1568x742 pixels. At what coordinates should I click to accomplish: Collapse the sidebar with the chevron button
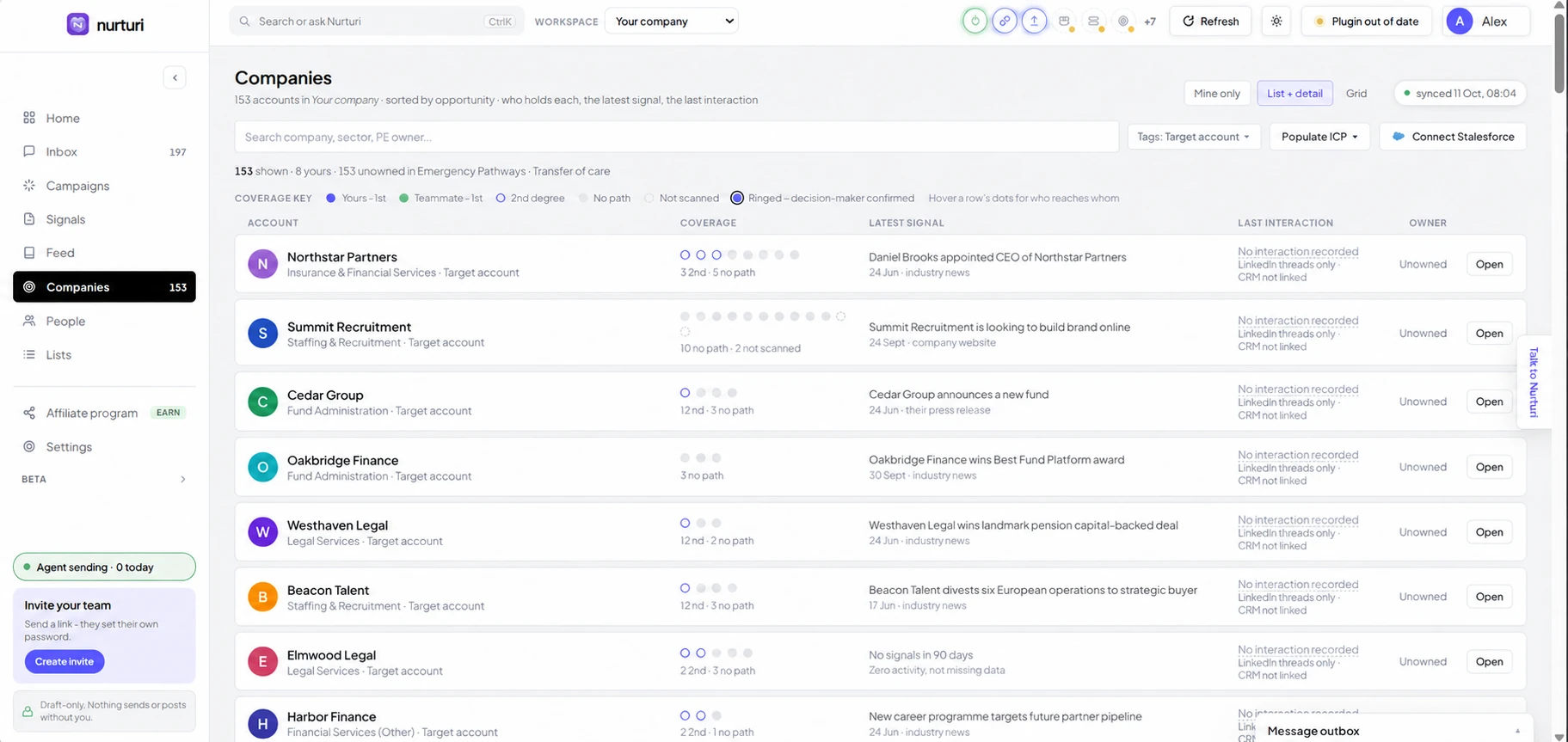(x=175, y=77)
